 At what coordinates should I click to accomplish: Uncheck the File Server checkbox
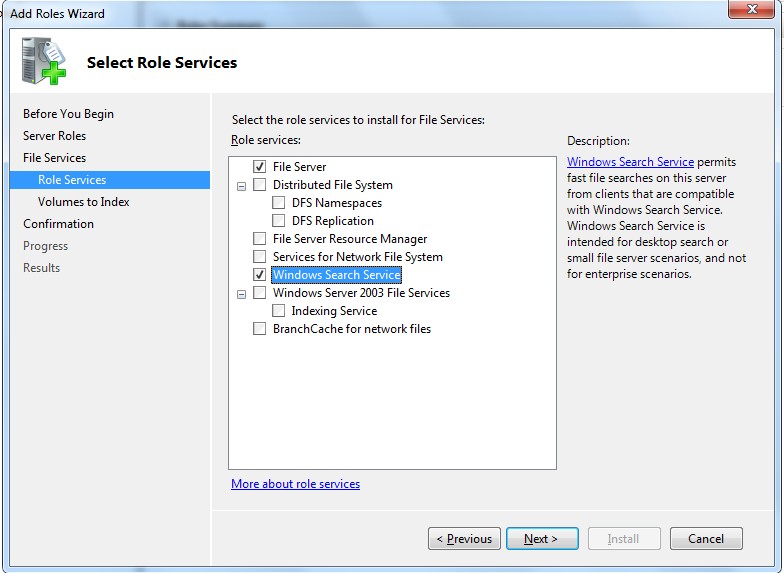coord(260,166)
